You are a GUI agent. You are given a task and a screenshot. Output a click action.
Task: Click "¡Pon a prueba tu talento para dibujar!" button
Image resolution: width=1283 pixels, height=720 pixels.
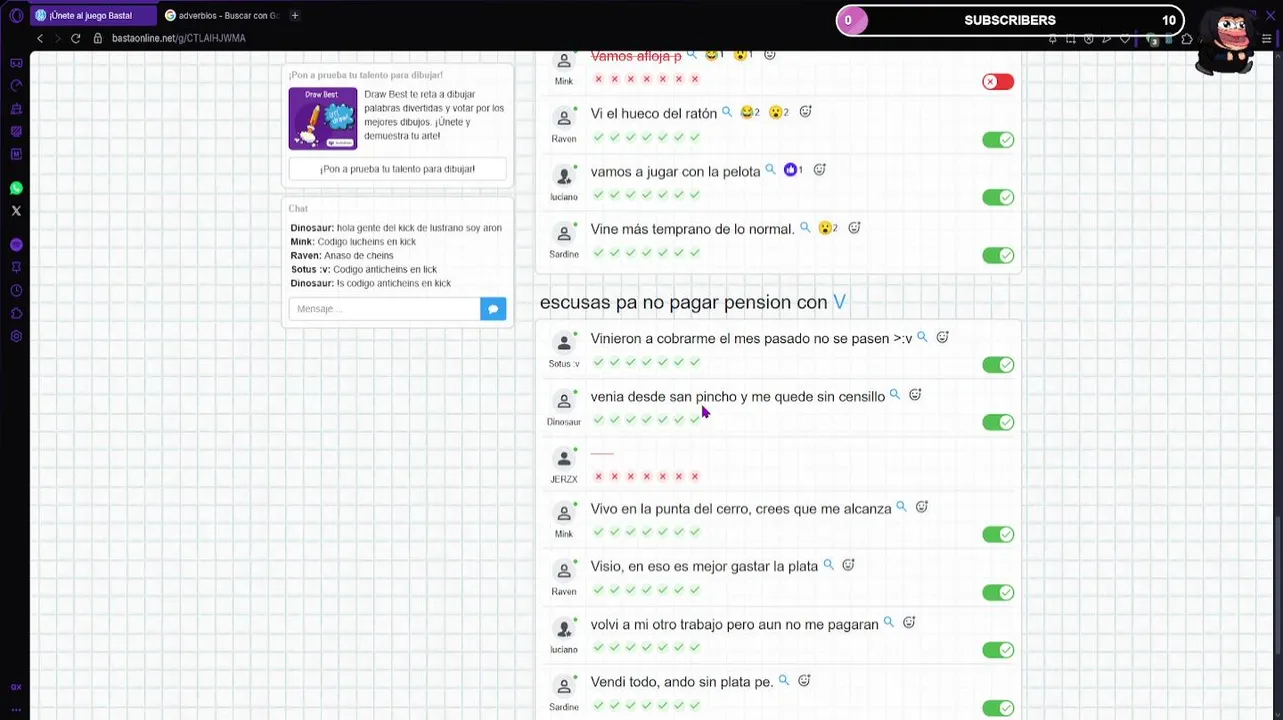(x=398, y=169)
